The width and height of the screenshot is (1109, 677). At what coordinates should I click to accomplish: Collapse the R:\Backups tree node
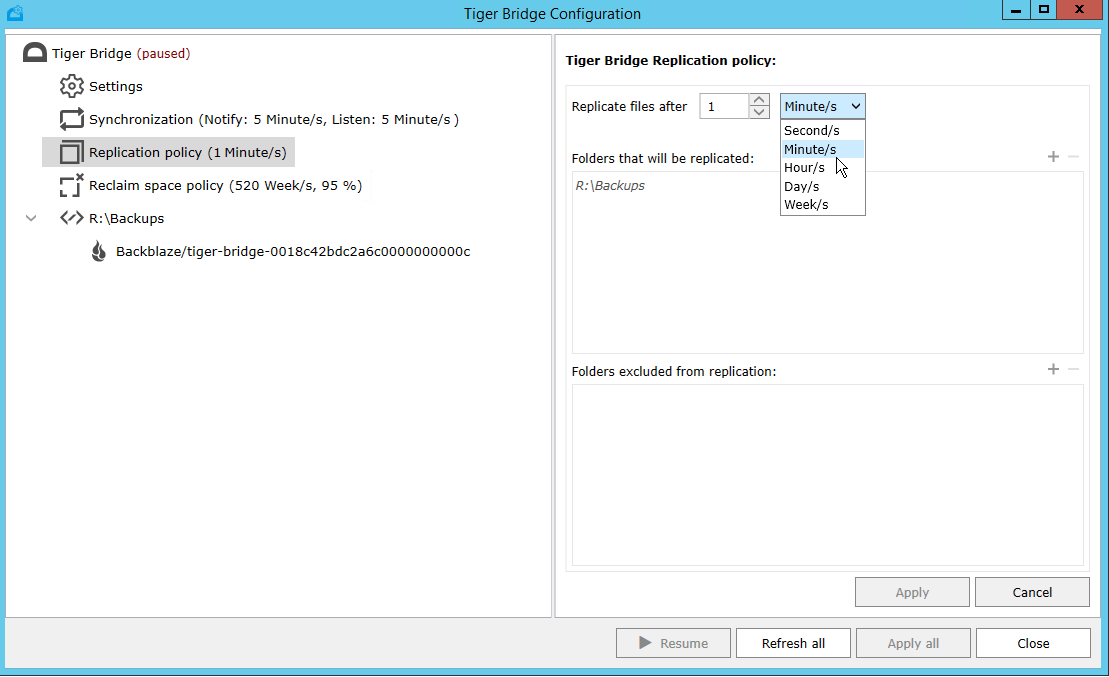[x=31, y=219]
